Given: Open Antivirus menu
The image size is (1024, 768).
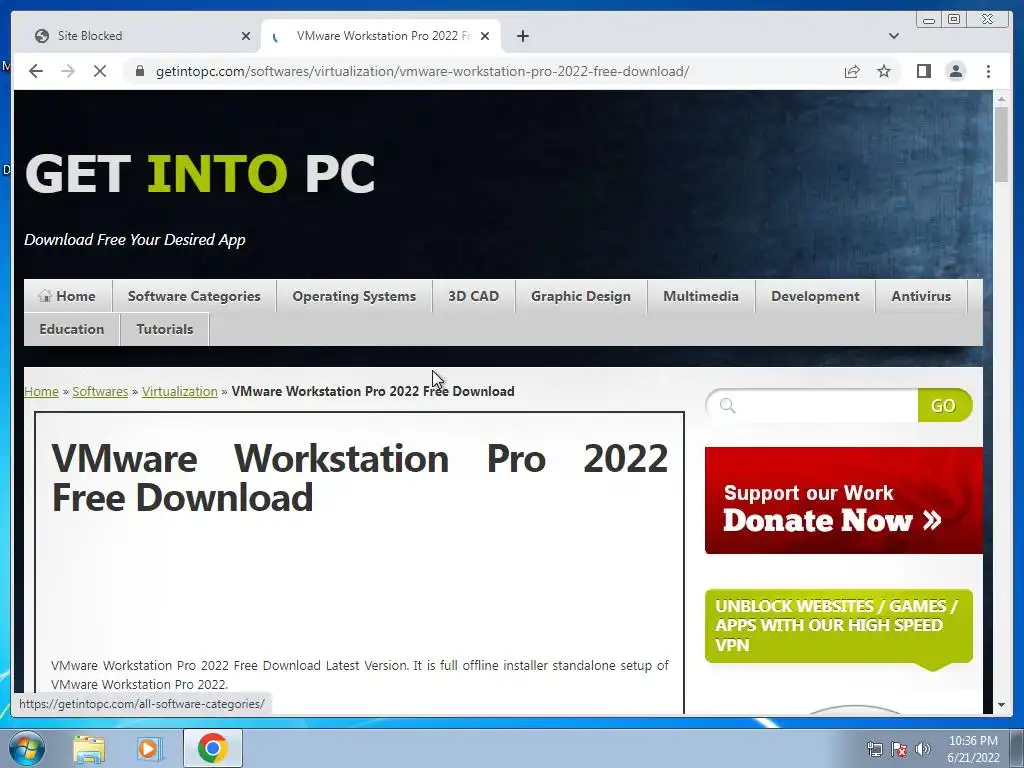Looking at the screenshot, I should [x=921, y=296].
